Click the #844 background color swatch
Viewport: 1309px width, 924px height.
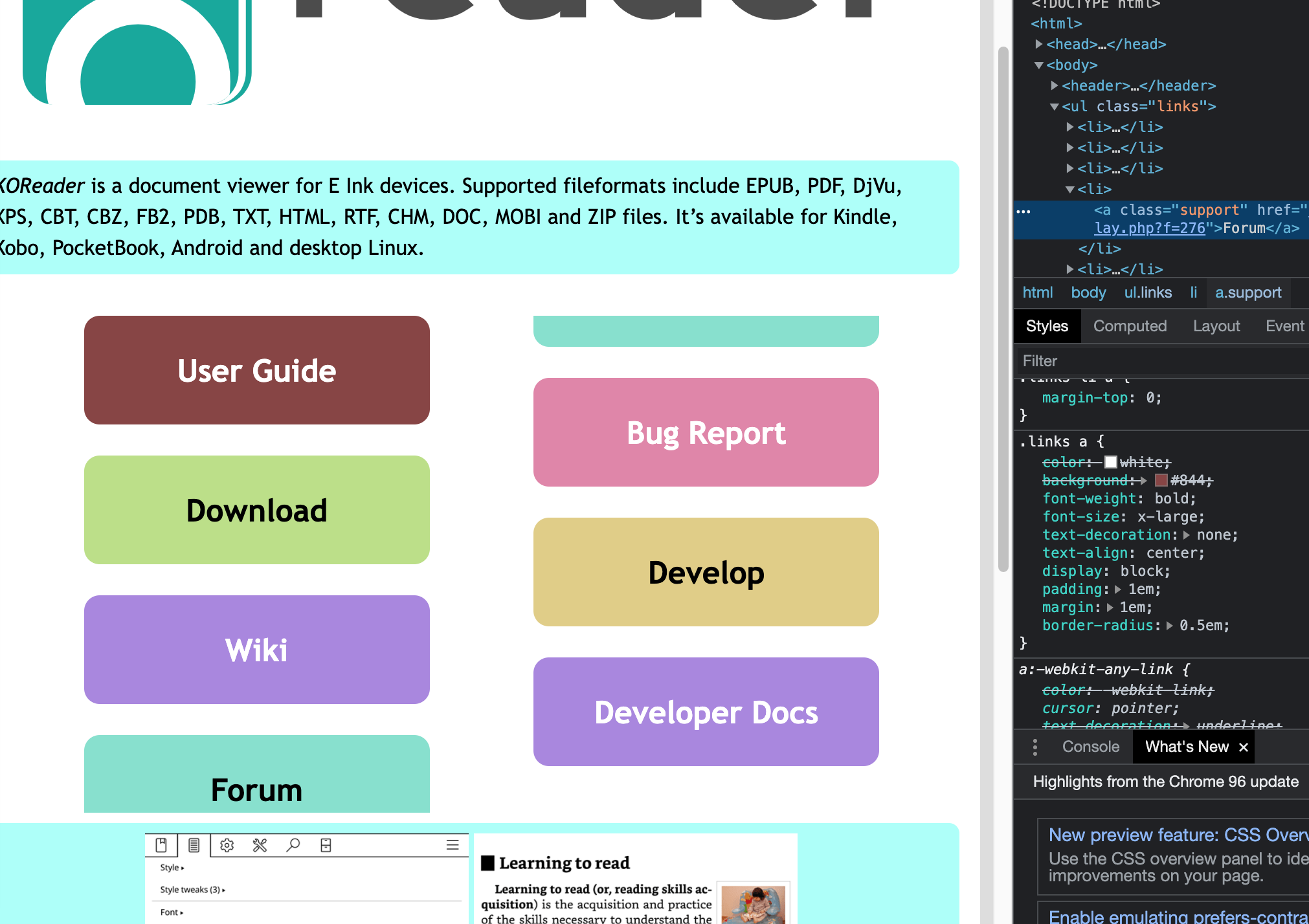pos(1161,480)
